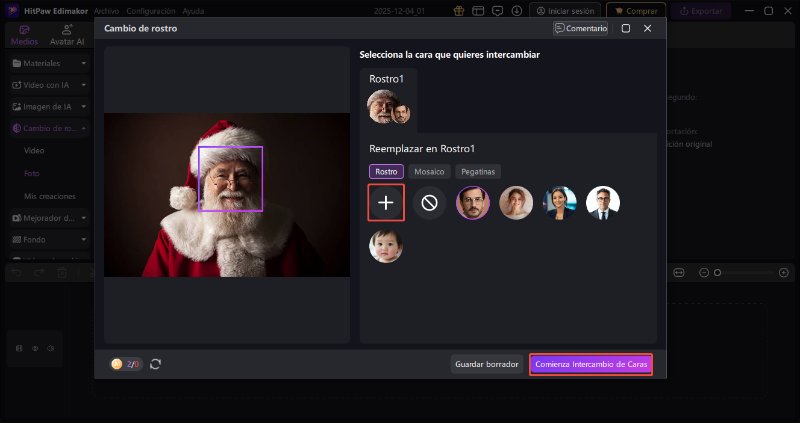Open the Comentario feedback button
This screenshot has height=423, width=800.
581,29
